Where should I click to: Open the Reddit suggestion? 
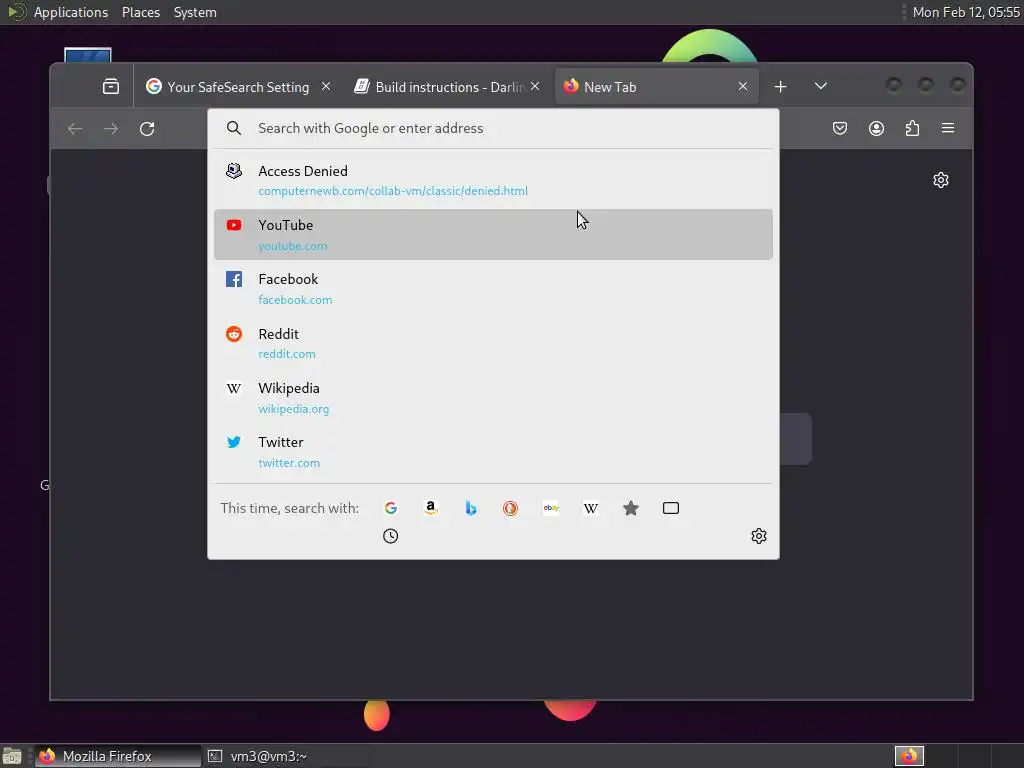click(493, 343)
